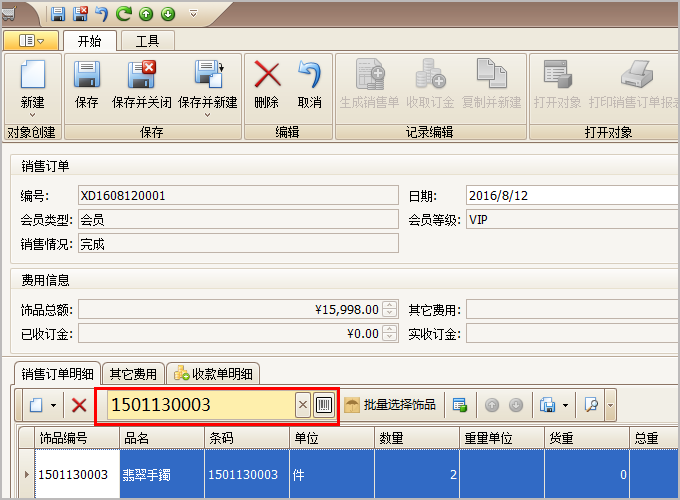
Task: Click the 保存并新建 ribbon button
Action: click(x=208, y=85)
